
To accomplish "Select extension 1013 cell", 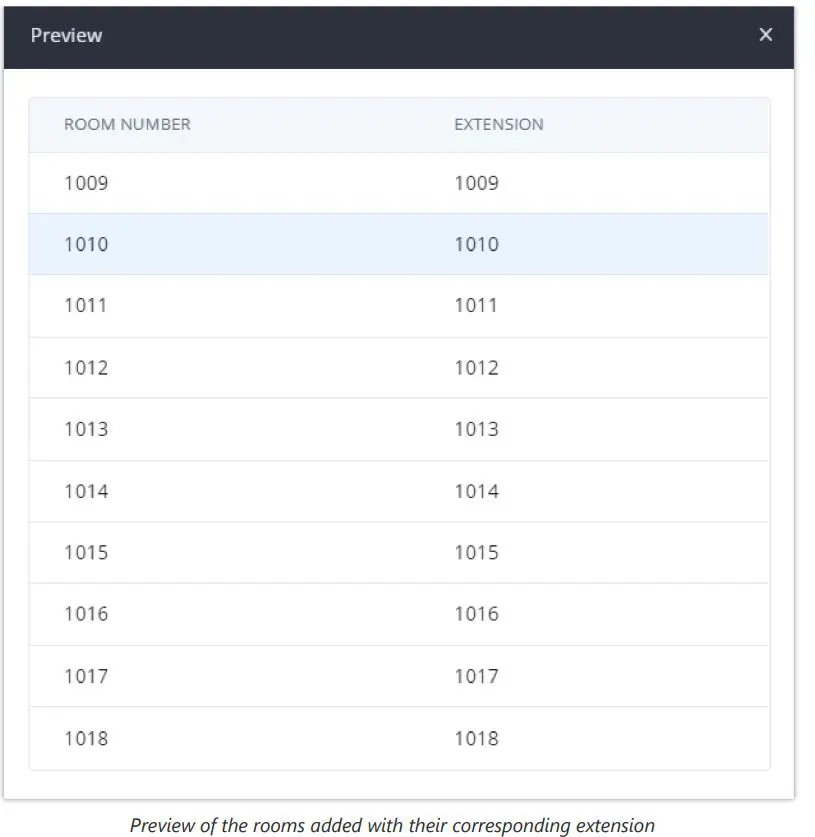I will click(476, 430).
